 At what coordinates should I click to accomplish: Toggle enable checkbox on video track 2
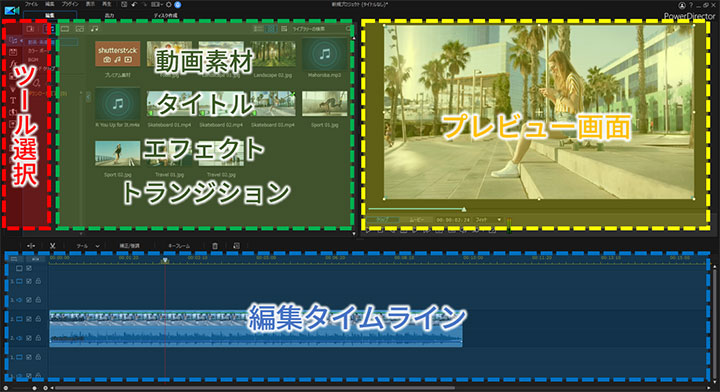[x=29, y=319]
